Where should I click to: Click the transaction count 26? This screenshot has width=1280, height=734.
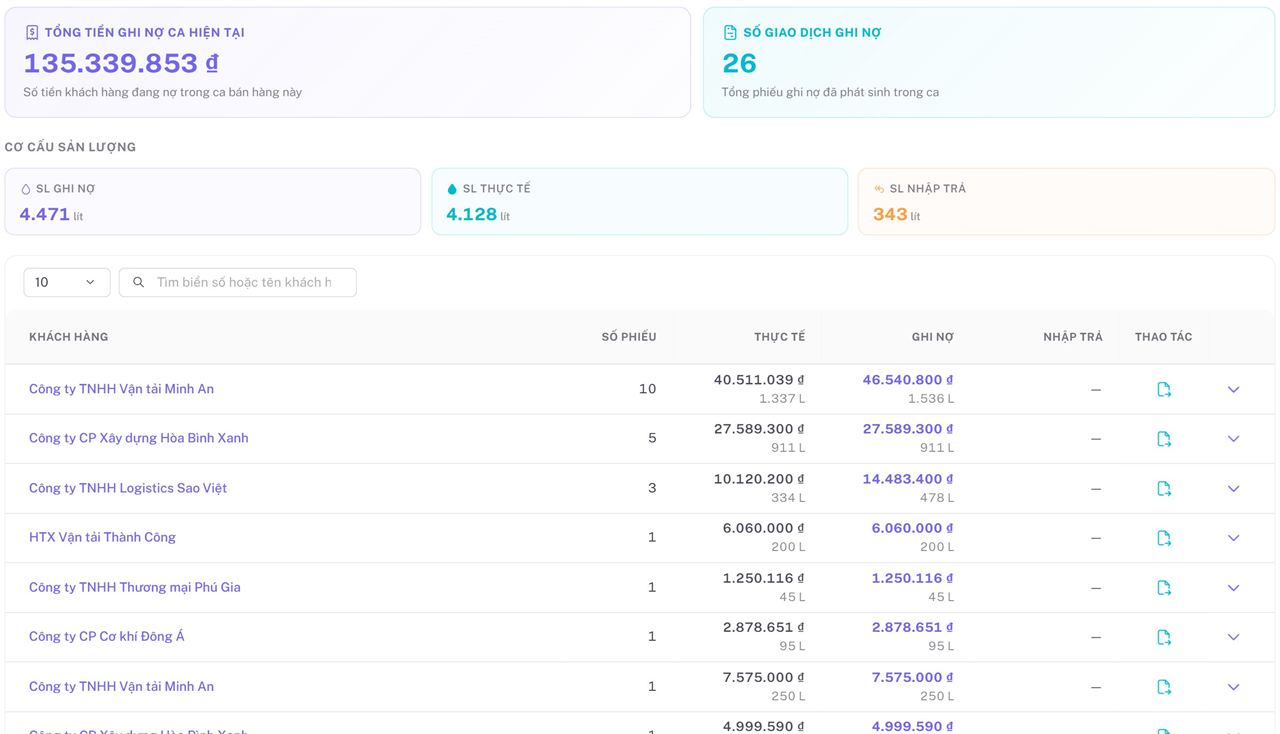click(x=740, y=63)
